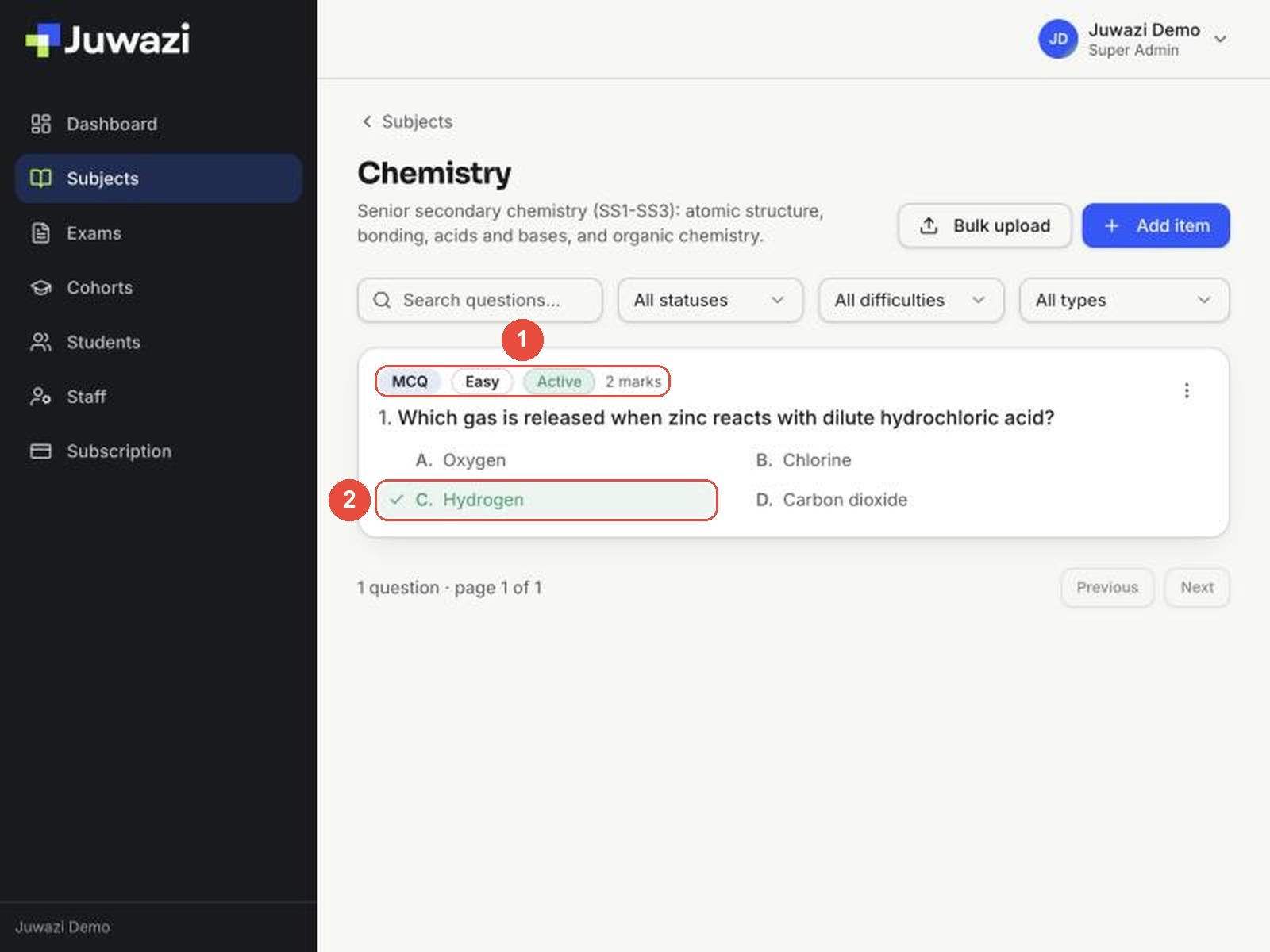Click the Subjects book icon
Image resolution: width=1270 pixels, height=952 pixels.
[x=40, y=178]
